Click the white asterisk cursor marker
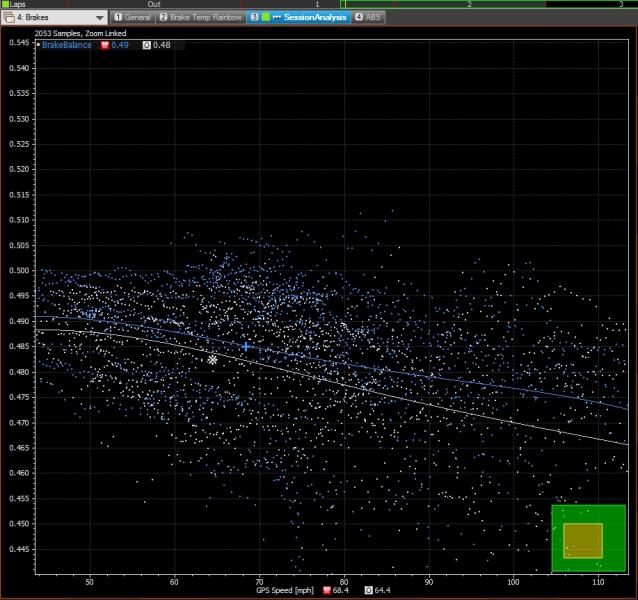This screenshot has height=600, width=638. [x=212, y=360]
